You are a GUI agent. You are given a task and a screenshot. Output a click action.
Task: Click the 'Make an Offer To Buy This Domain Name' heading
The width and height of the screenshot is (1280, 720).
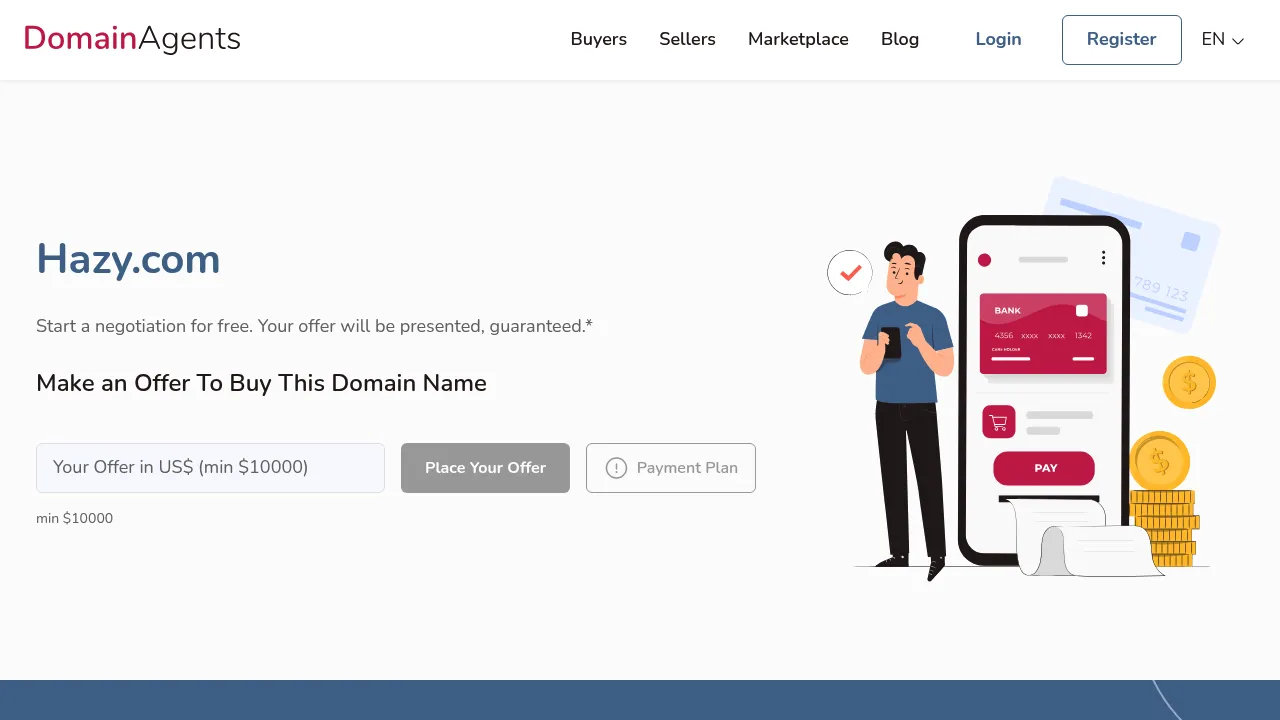pyautogui.click(x=261, y=383)
